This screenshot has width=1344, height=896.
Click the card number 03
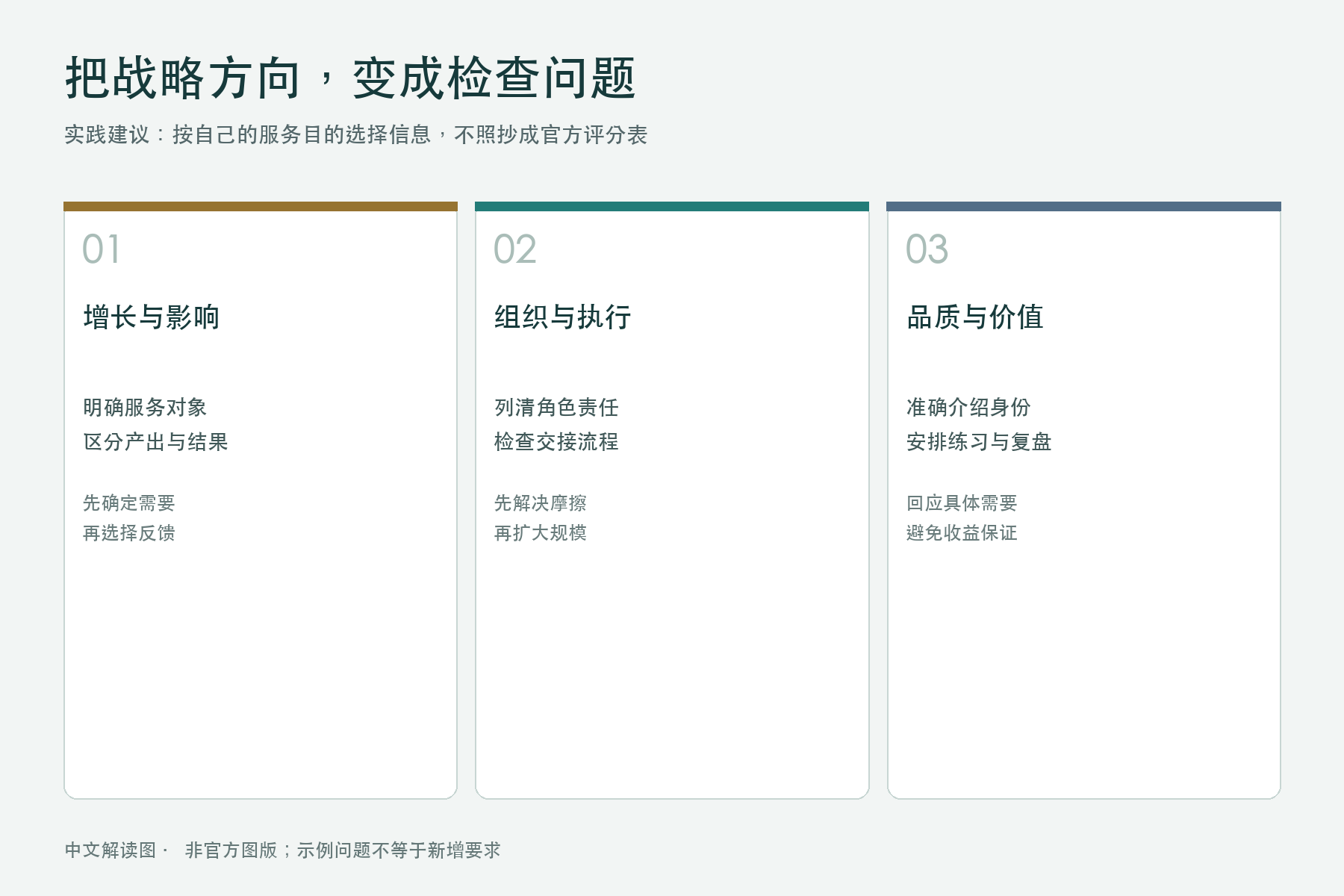click(927, 249)
